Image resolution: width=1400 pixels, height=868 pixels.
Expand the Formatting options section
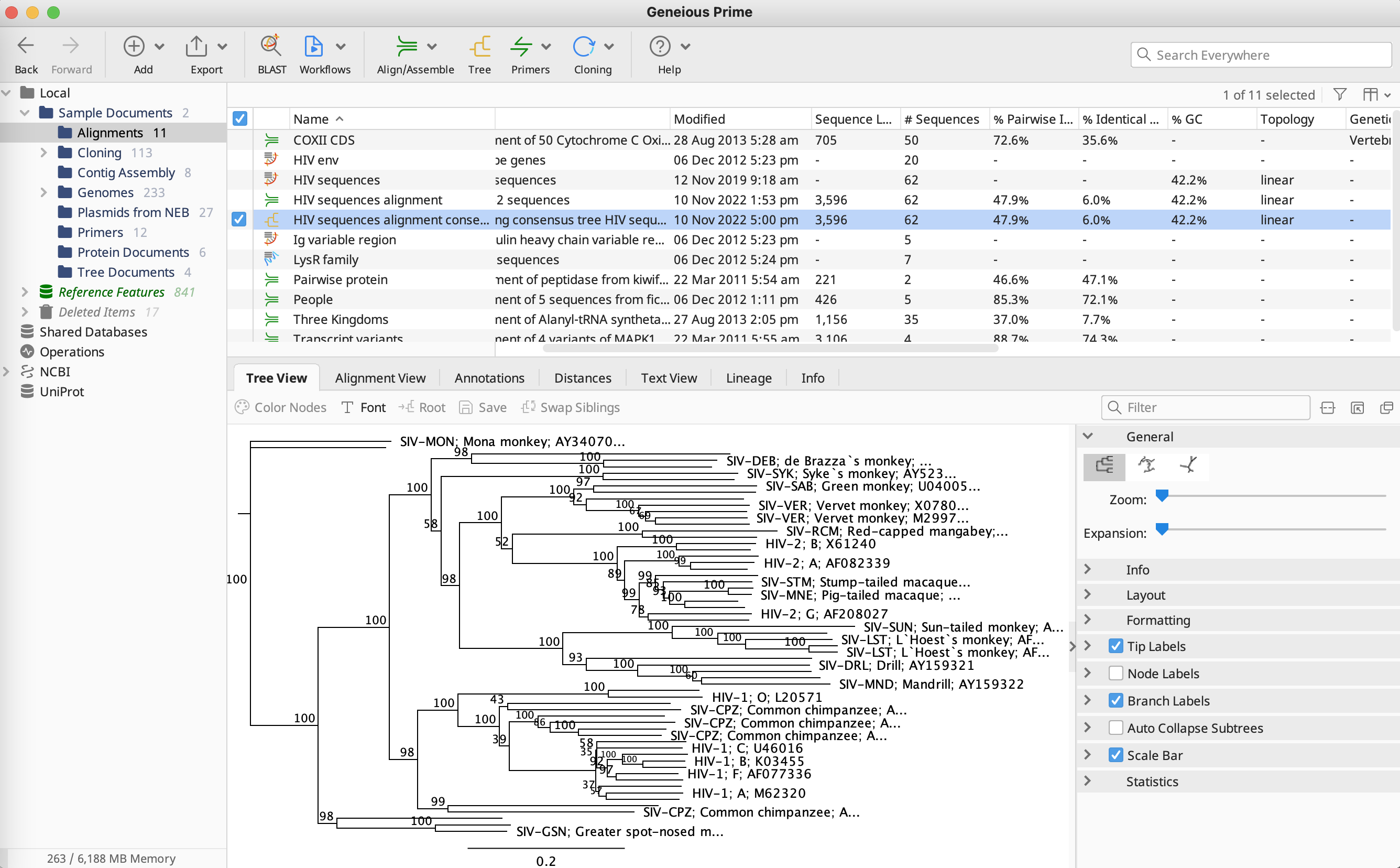coord(1087,620)
